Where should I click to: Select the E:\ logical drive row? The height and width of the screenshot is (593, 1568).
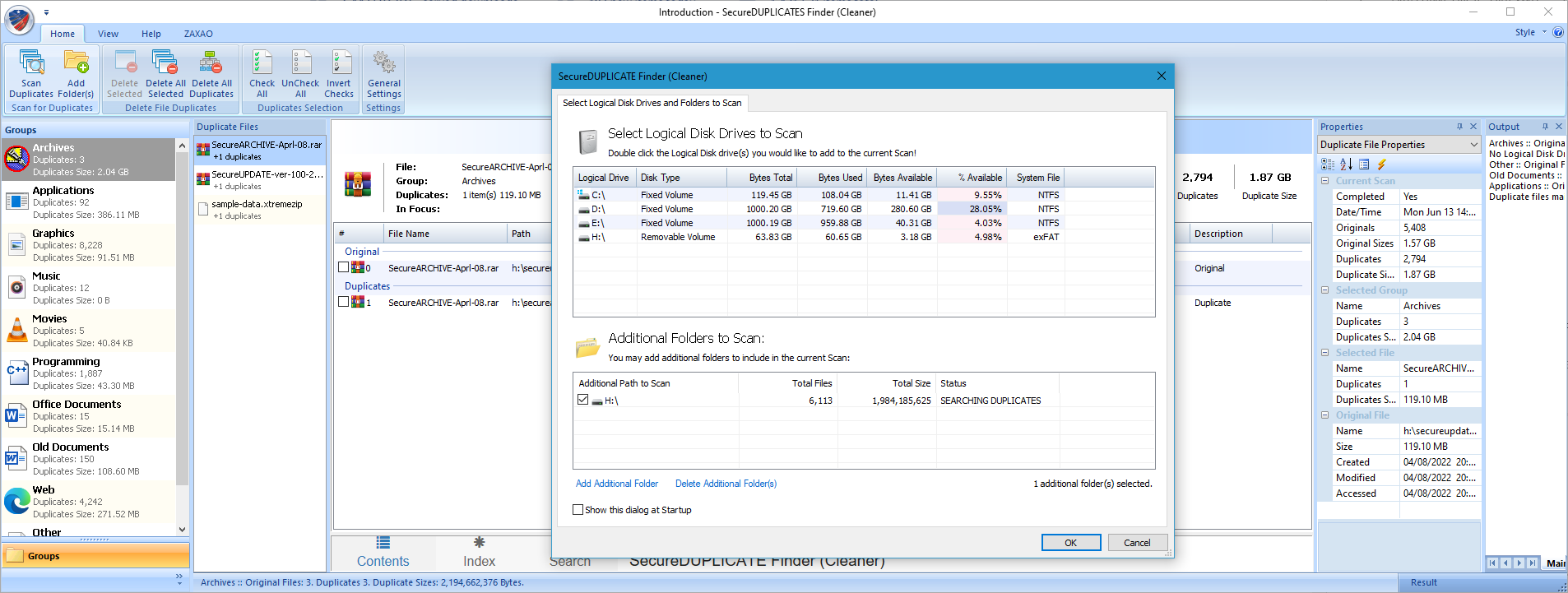click(x=864, y=223)
